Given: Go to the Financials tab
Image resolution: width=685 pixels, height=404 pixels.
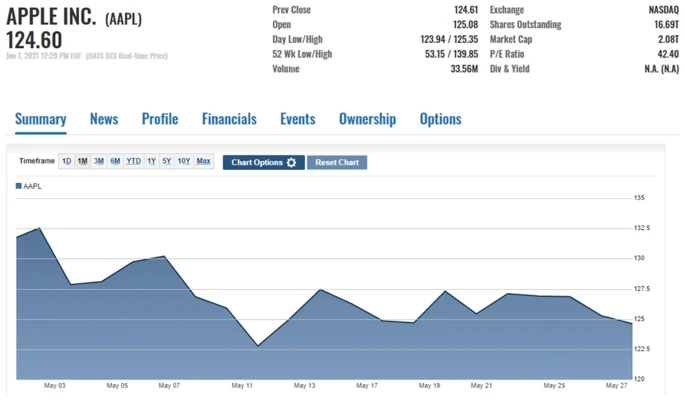Looking at the screenshot, I should tap(229, 119).
